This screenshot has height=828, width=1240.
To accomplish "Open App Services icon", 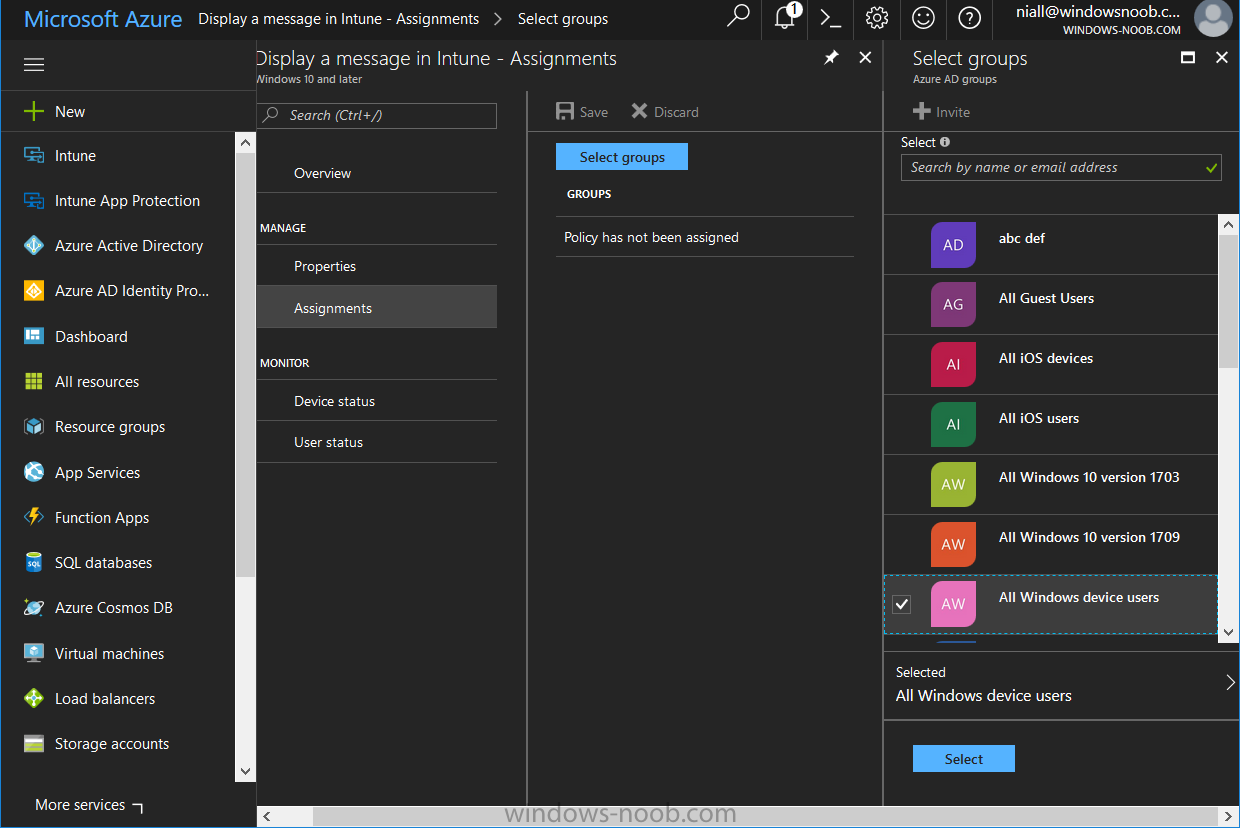I will pyautogui.click(x=34, y=472).
